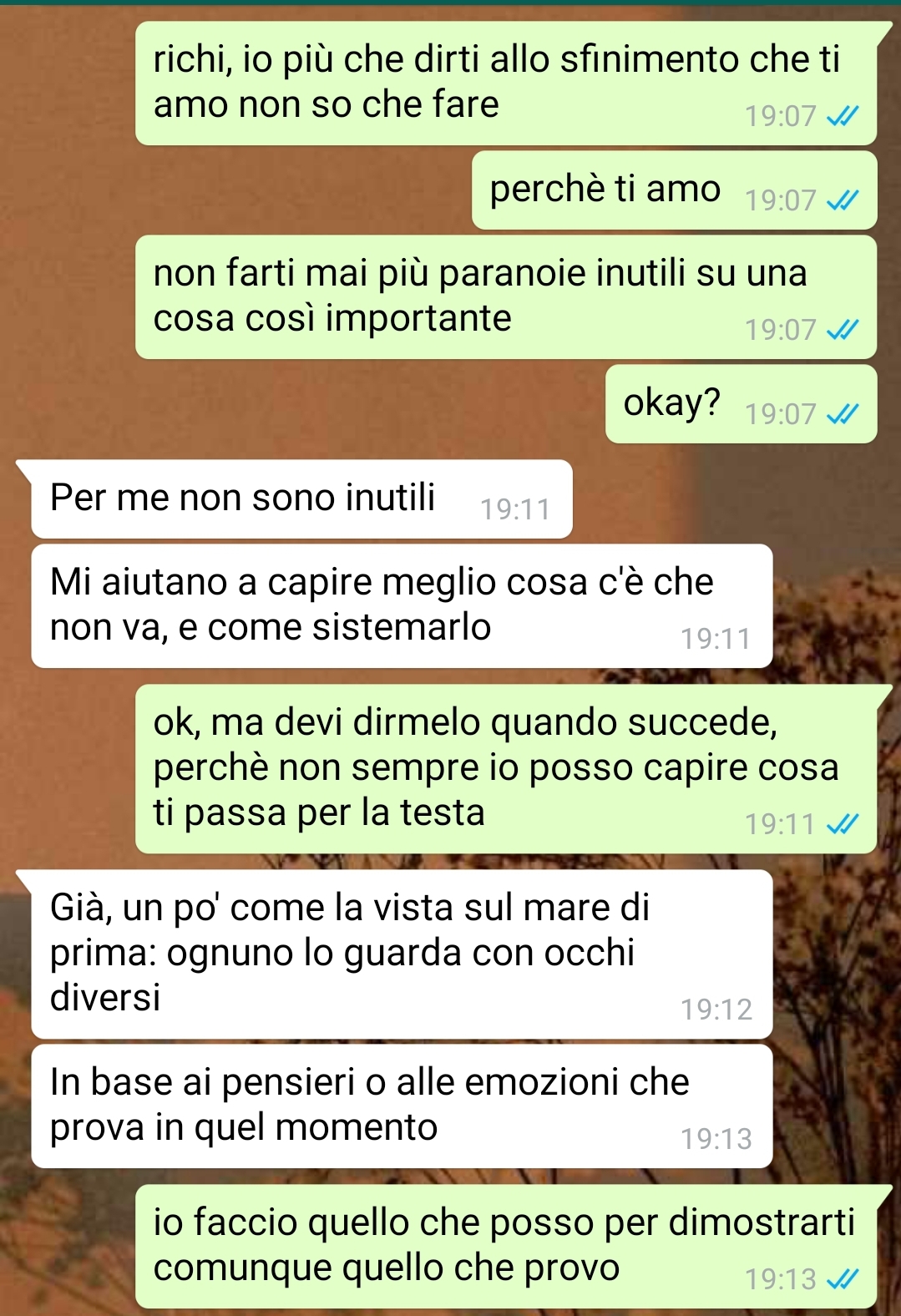Tap 'io faccio quello che posso' message bubble
This screenshot has width=901, height=1316.
506,1246
